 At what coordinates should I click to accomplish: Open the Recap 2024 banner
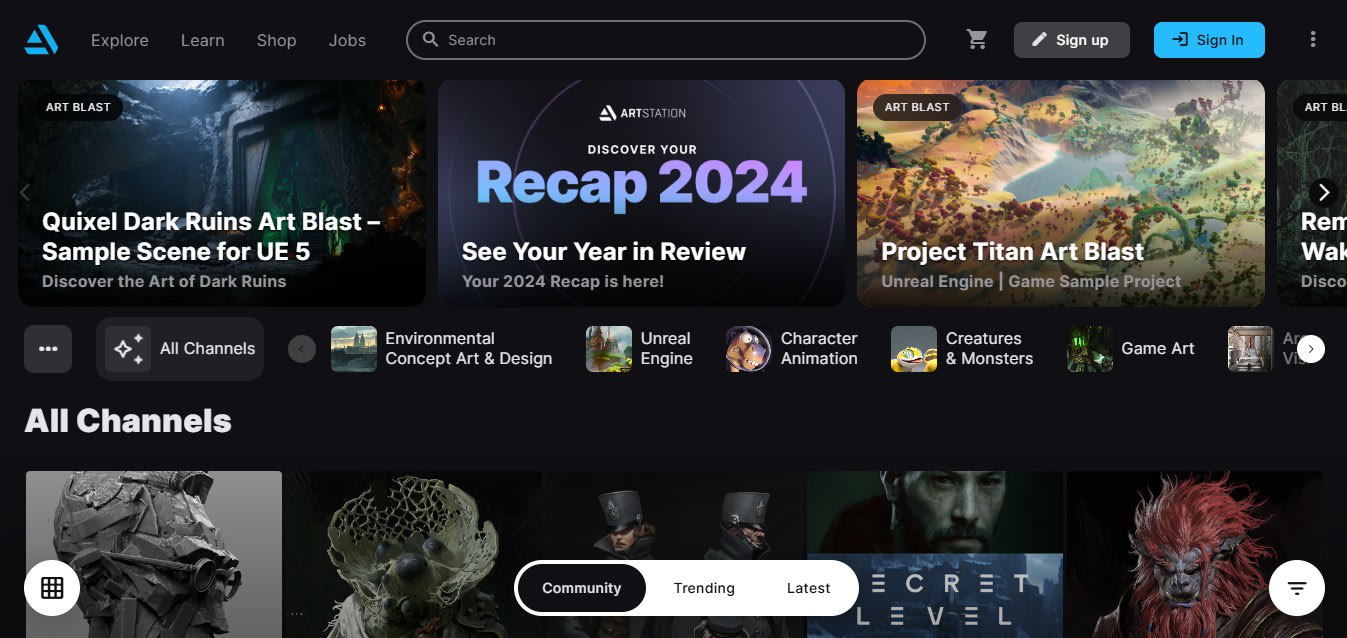pos(641,193)
